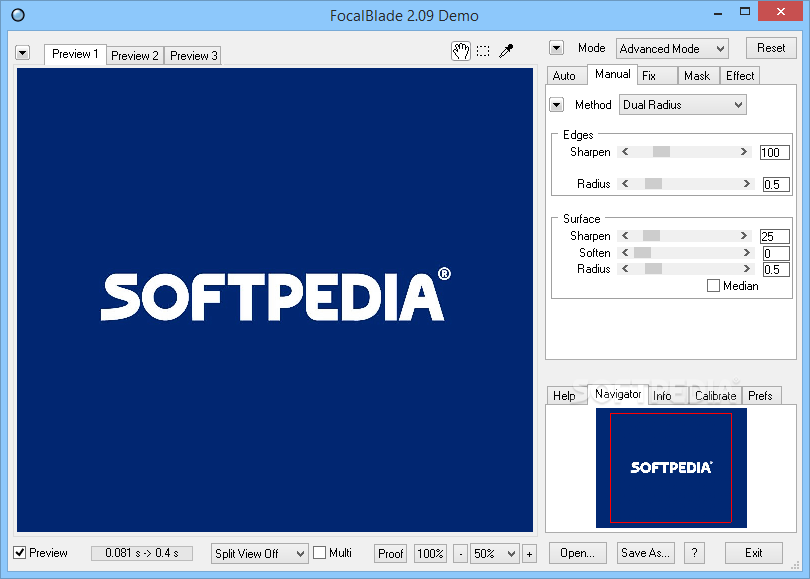Image resolution: width=810 pixels, height=579 pixels.
Task: Select the hand pan tool
Action: coord(461,51)
